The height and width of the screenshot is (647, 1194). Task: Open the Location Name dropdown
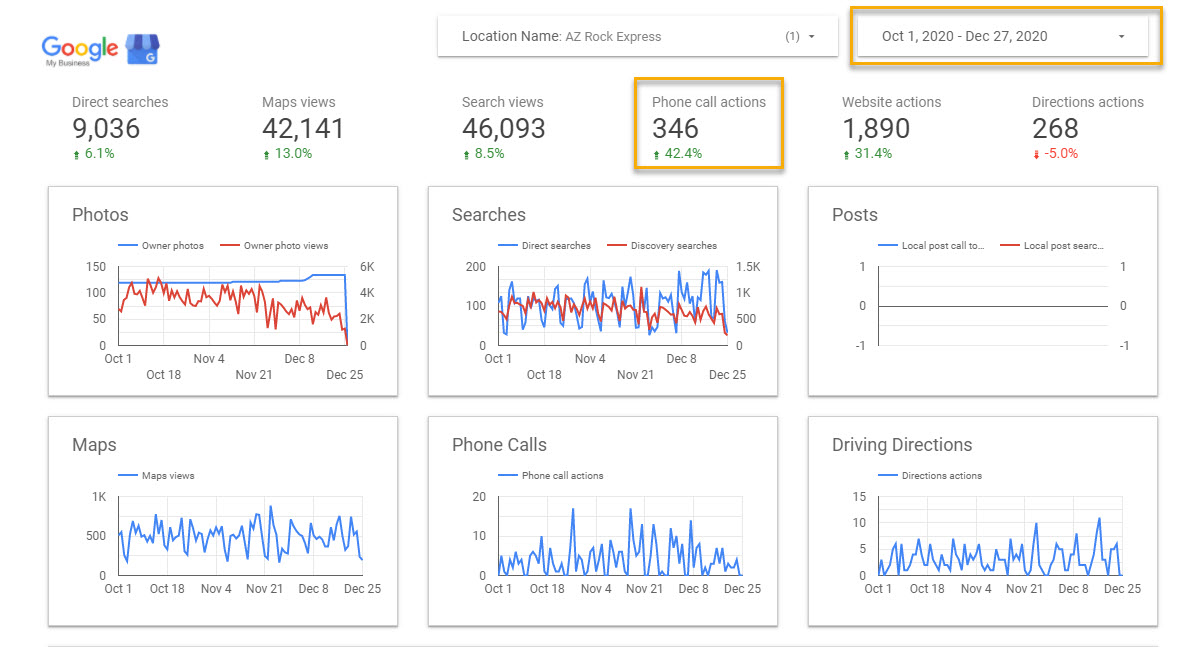pyautogui.click(x=637, y=37)
